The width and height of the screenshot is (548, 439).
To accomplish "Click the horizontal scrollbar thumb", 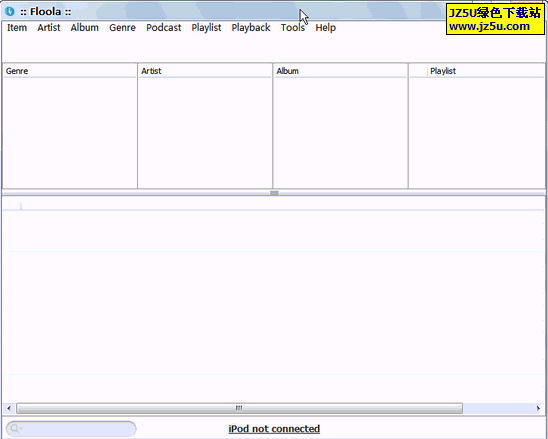I will [x=239, y=408].
